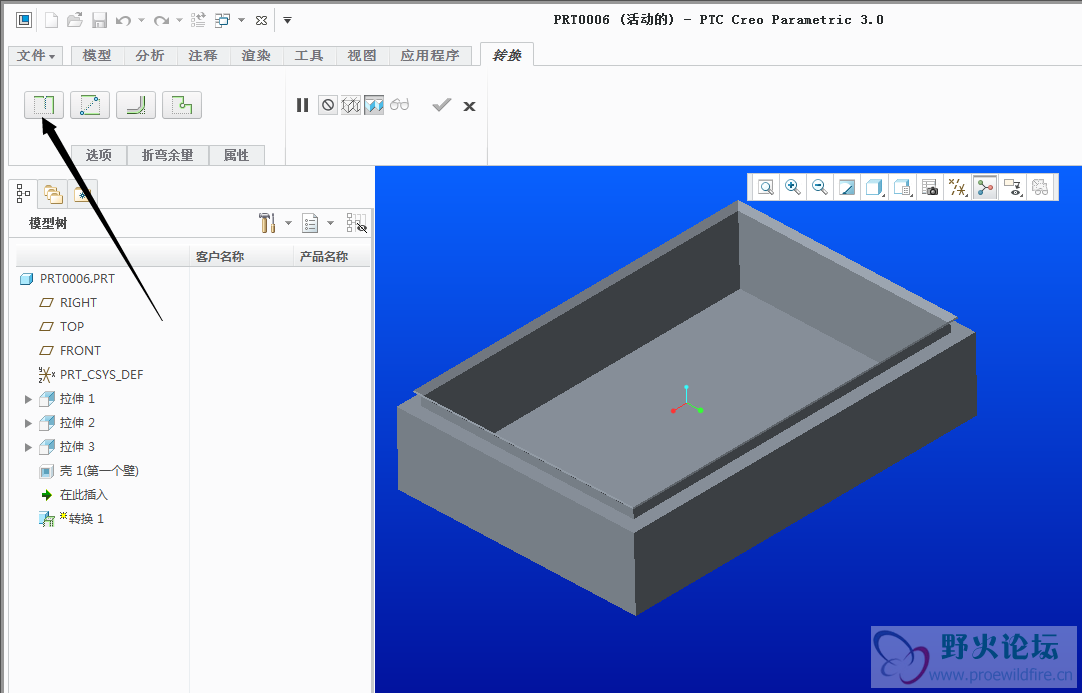Image resolution: width=1082 pixels, height=693 pixels.
Task: Open model tree Settings hammer icon
Action: 268,222
